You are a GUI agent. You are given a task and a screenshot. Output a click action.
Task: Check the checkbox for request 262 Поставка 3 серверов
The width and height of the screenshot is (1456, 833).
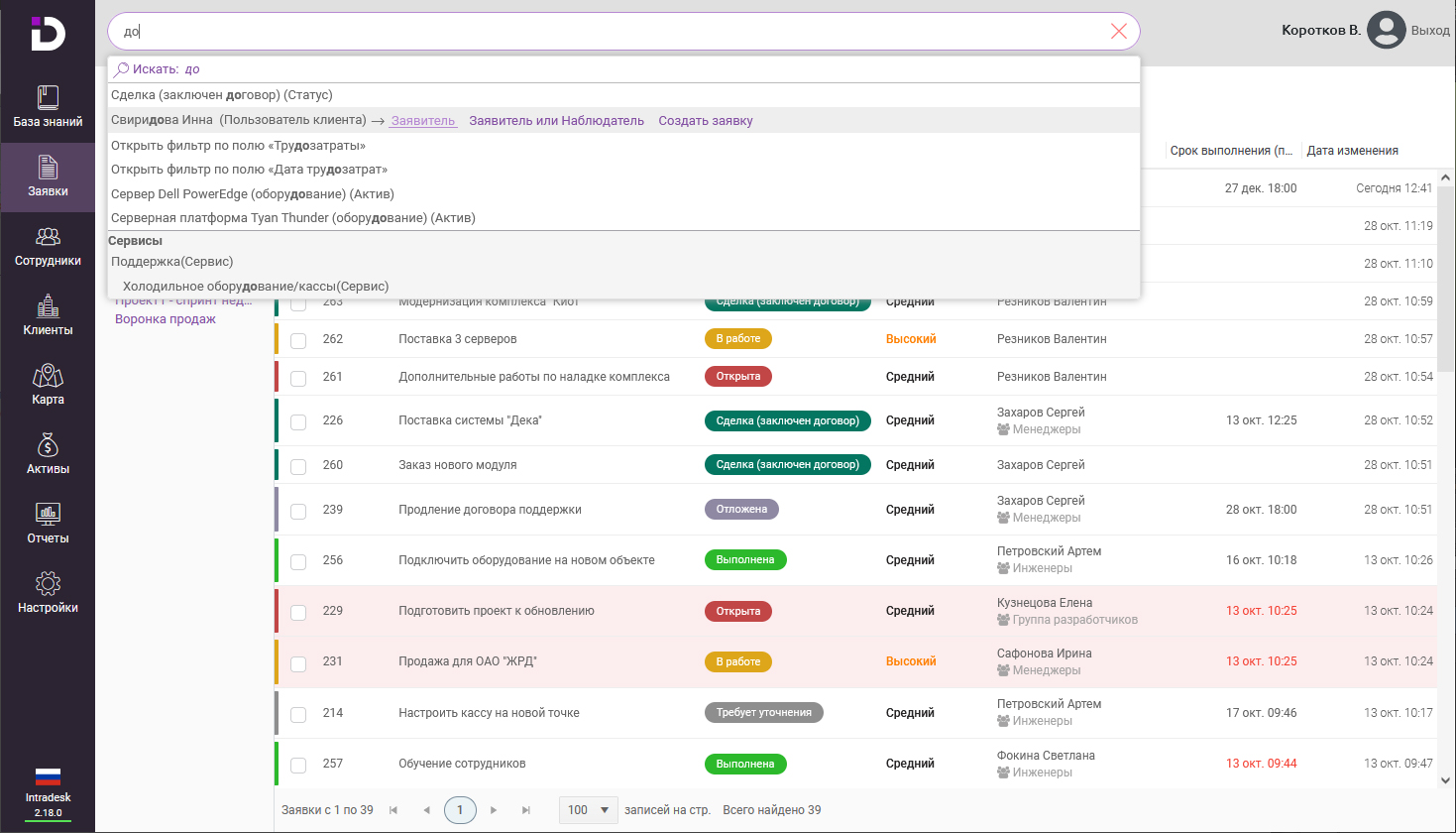(x=298, y=338)
